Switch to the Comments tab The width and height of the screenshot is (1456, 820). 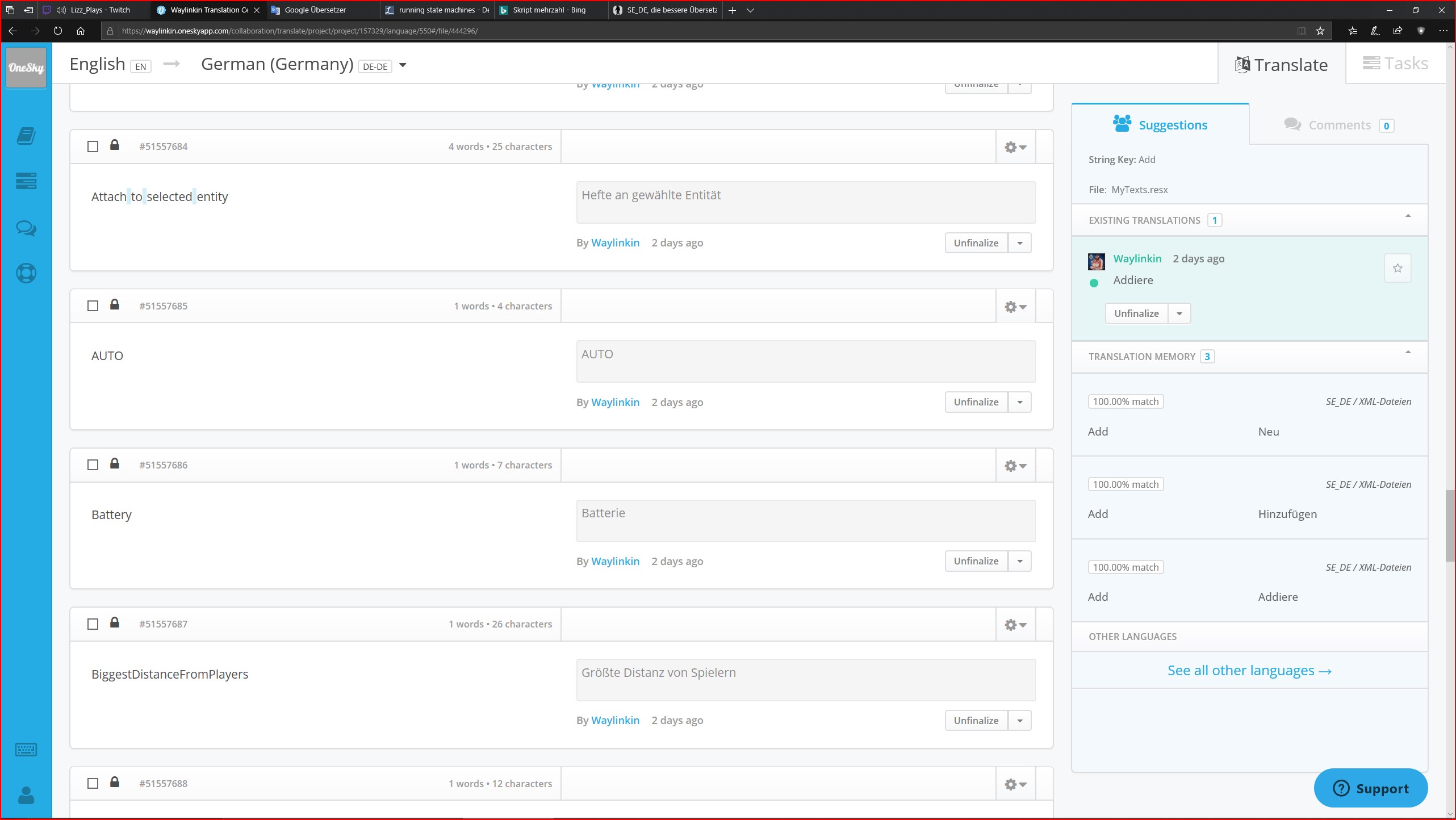pyautogui.click(x=1338, y=125)
